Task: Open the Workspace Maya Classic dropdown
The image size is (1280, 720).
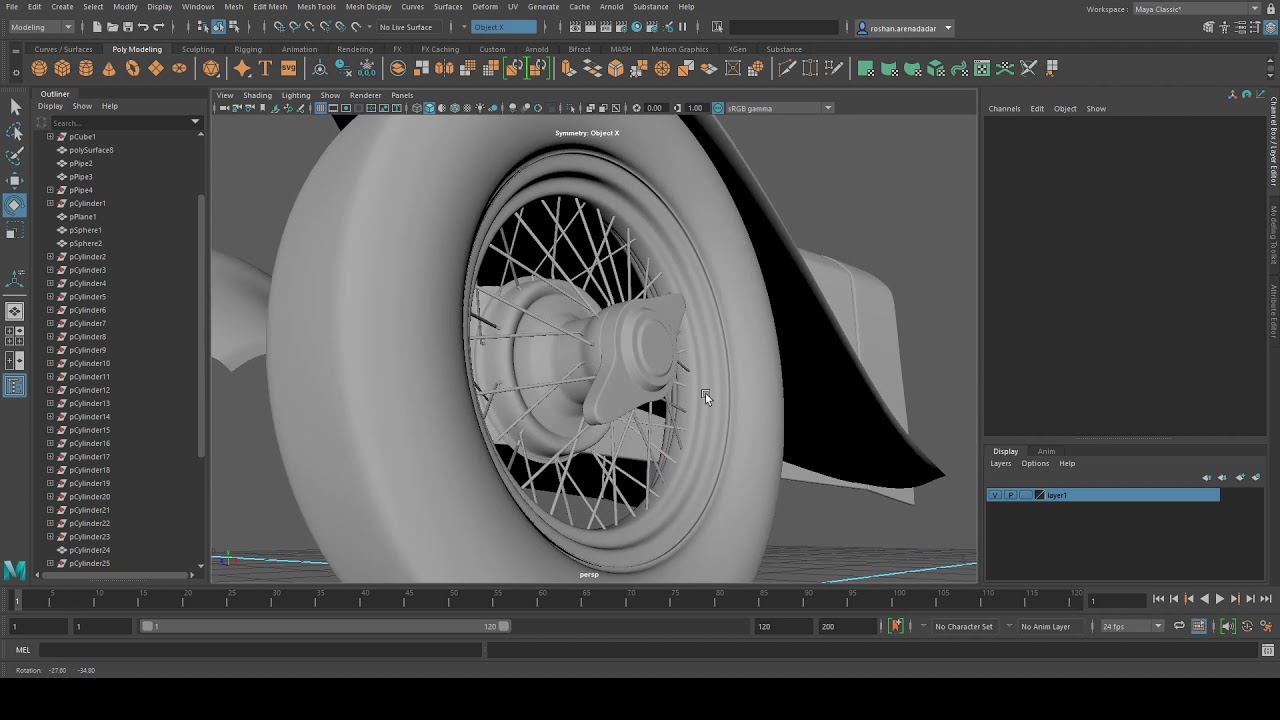Action: pos(1196,9)
